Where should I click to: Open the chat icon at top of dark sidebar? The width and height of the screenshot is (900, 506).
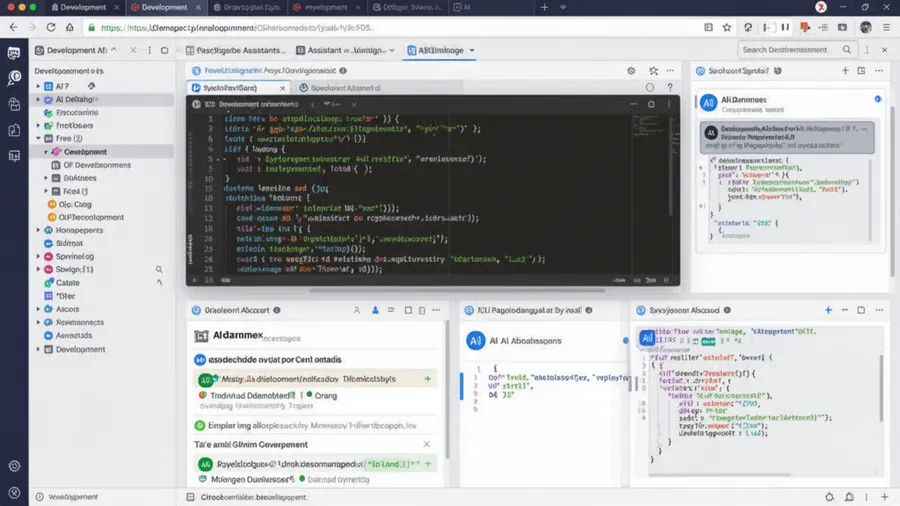click(14, 53)
